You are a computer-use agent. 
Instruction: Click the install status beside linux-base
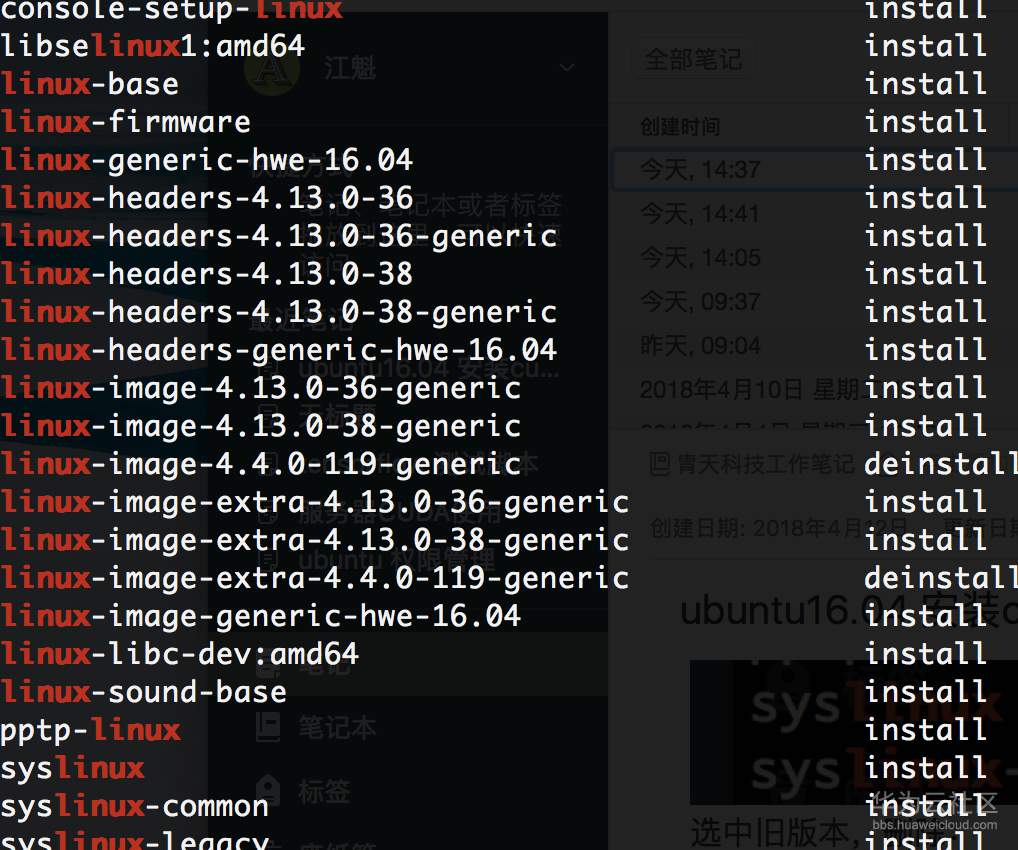[x=926, y=84]
